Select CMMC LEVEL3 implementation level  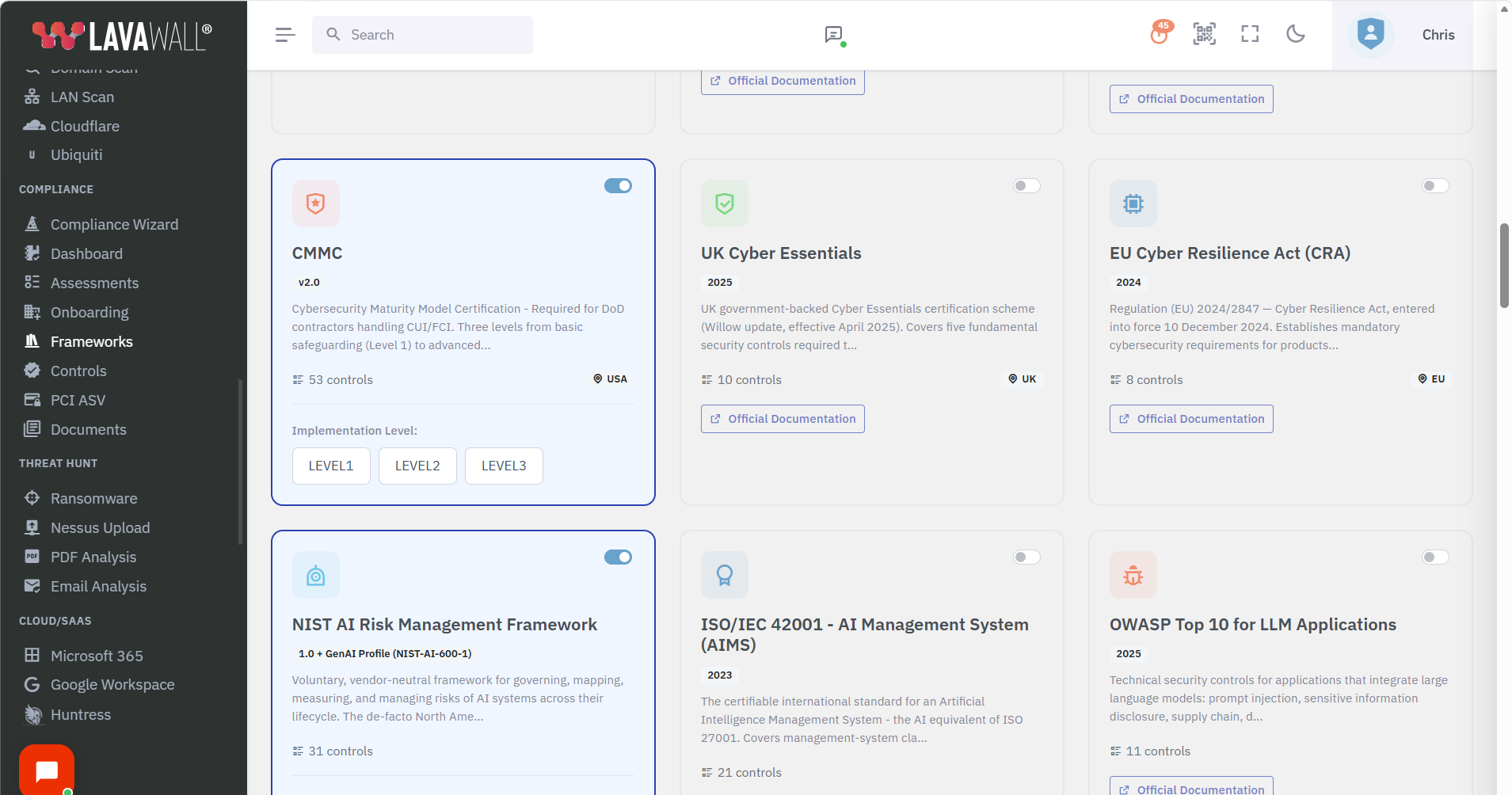(504, 466)
